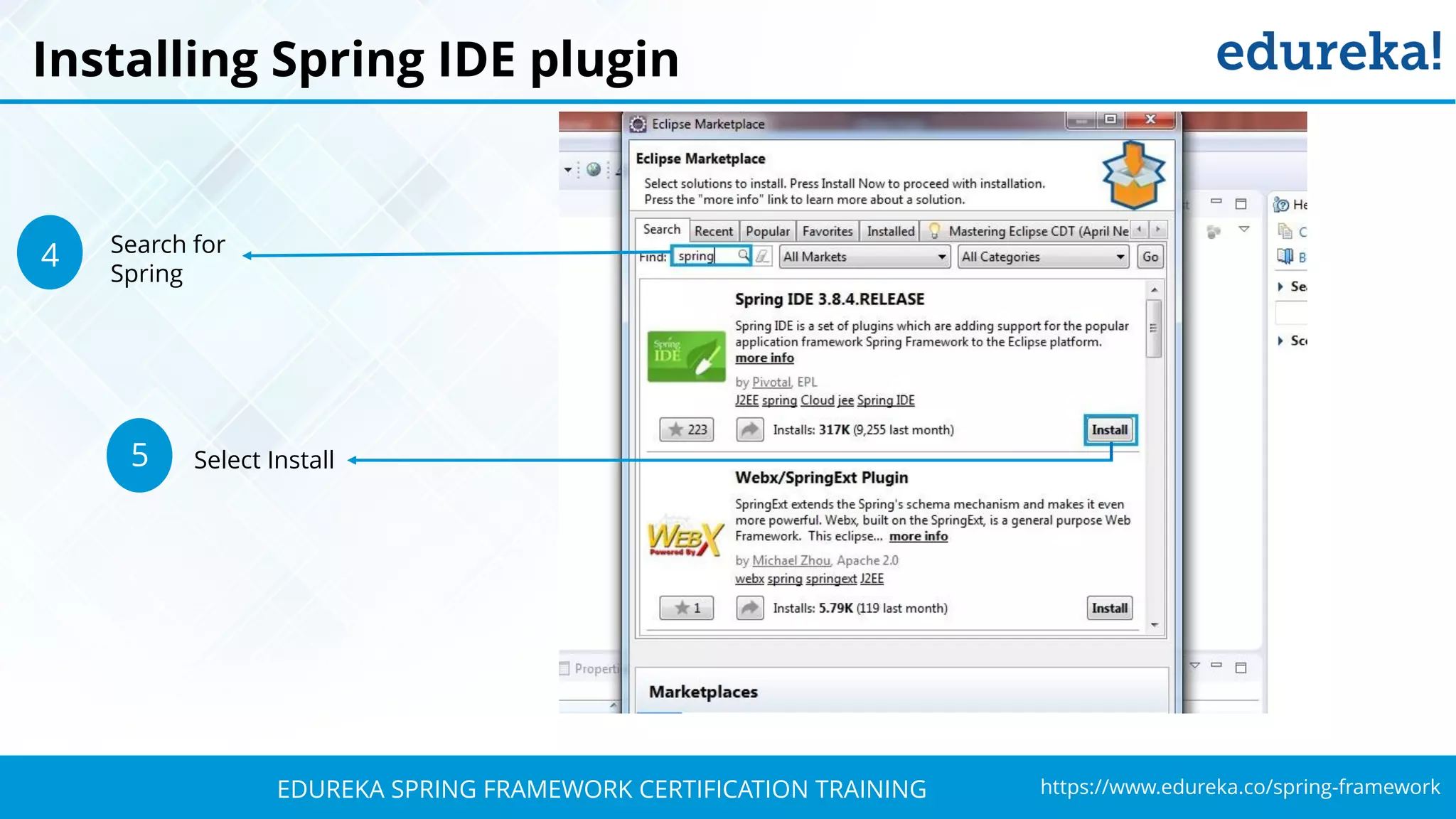Switch to the Popular tab
This screenshot has width=1456, height=819.
[767, 231]
